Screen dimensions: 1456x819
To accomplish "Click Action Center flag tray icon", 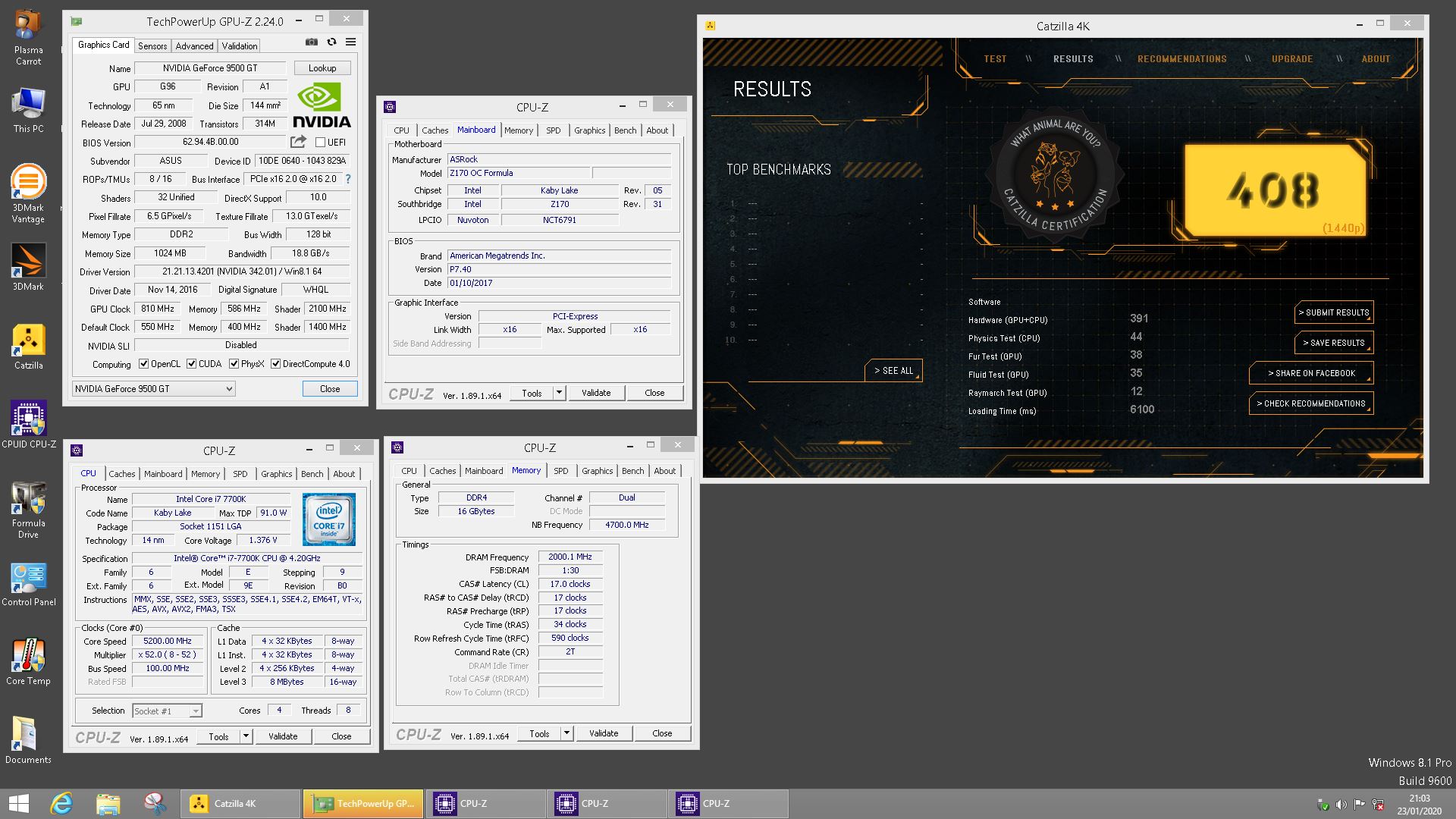I will coord(1359,805).
